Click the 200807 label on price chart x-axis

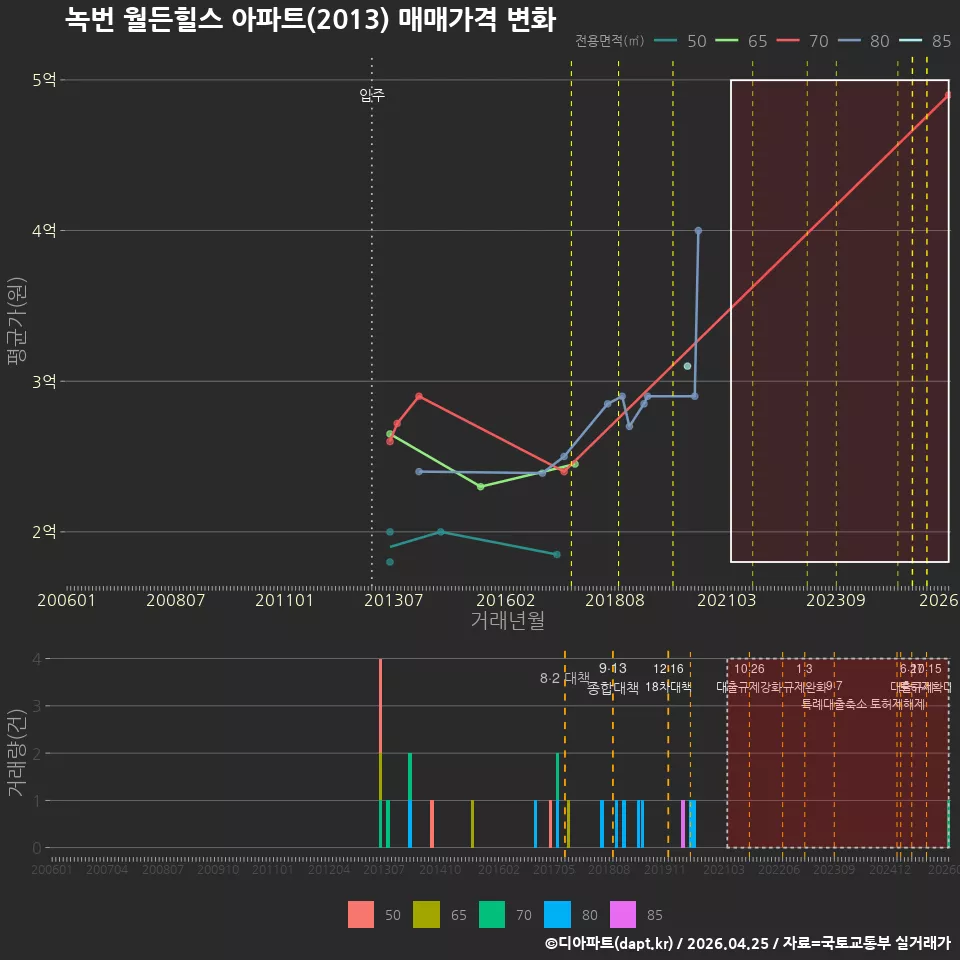click(x=175, y=600)
